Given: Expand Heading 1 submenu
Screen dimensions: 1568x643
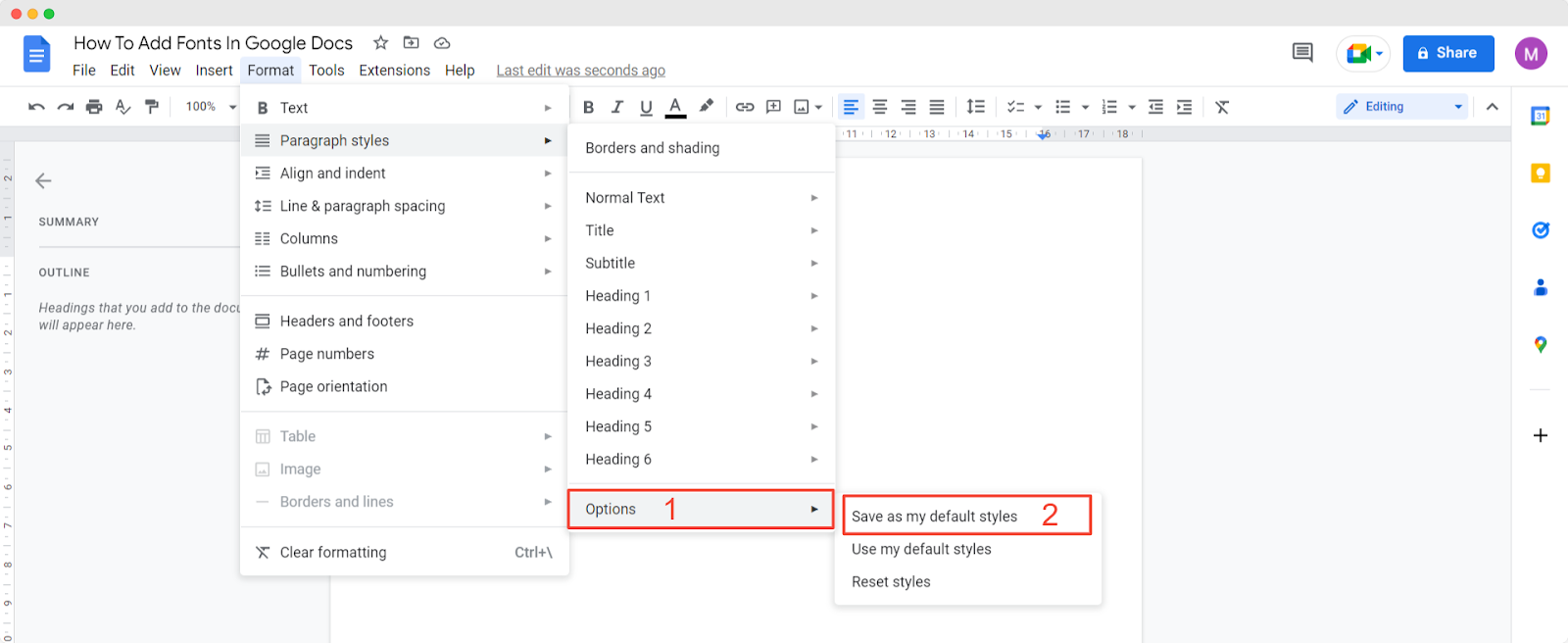Looking at the screenshot, I should (701, 296).
